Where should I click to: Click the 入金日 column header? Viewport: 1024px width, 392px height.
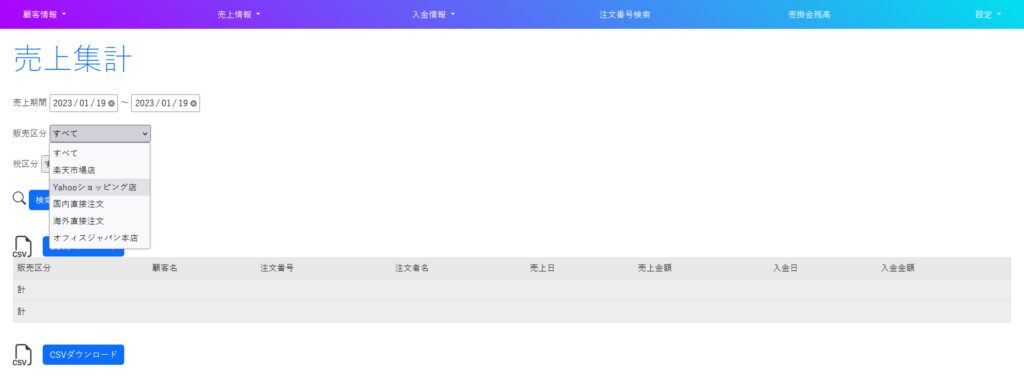click(x=785, y=268)
